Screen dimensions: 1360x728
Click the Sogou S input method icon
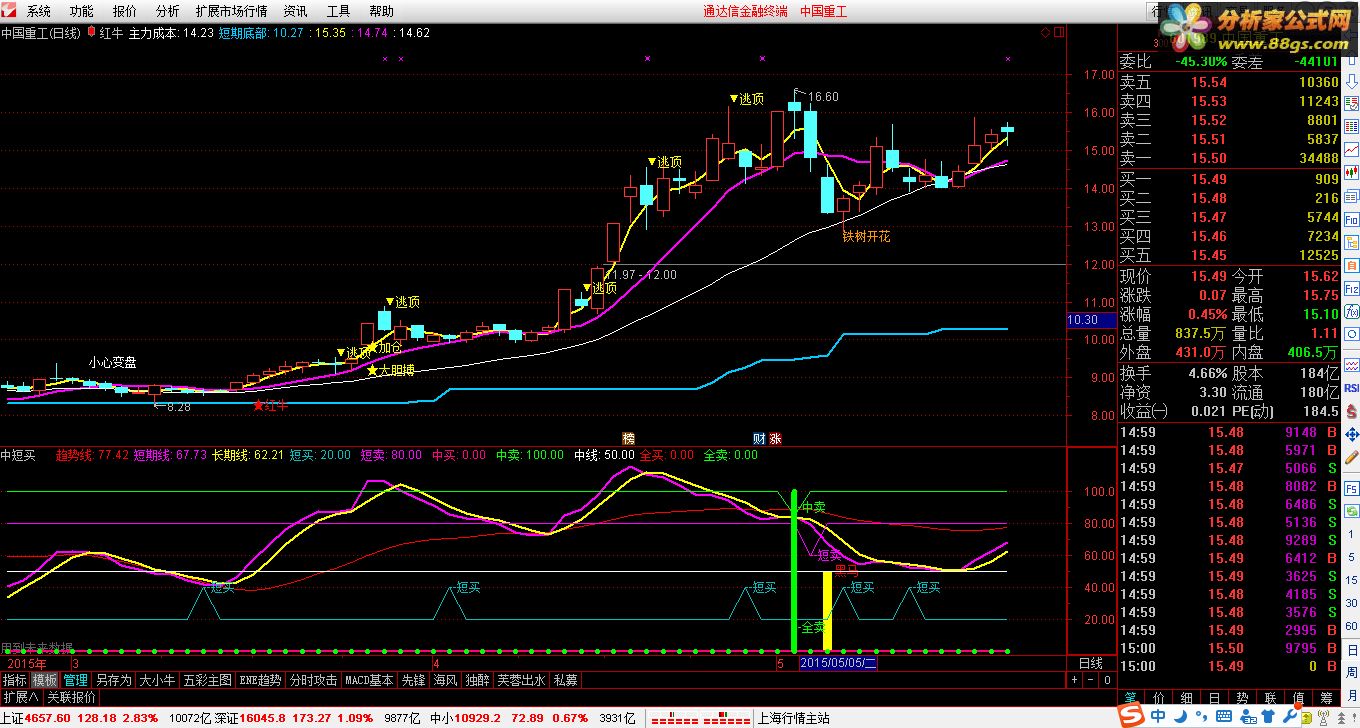click(x=1131, y=716)
